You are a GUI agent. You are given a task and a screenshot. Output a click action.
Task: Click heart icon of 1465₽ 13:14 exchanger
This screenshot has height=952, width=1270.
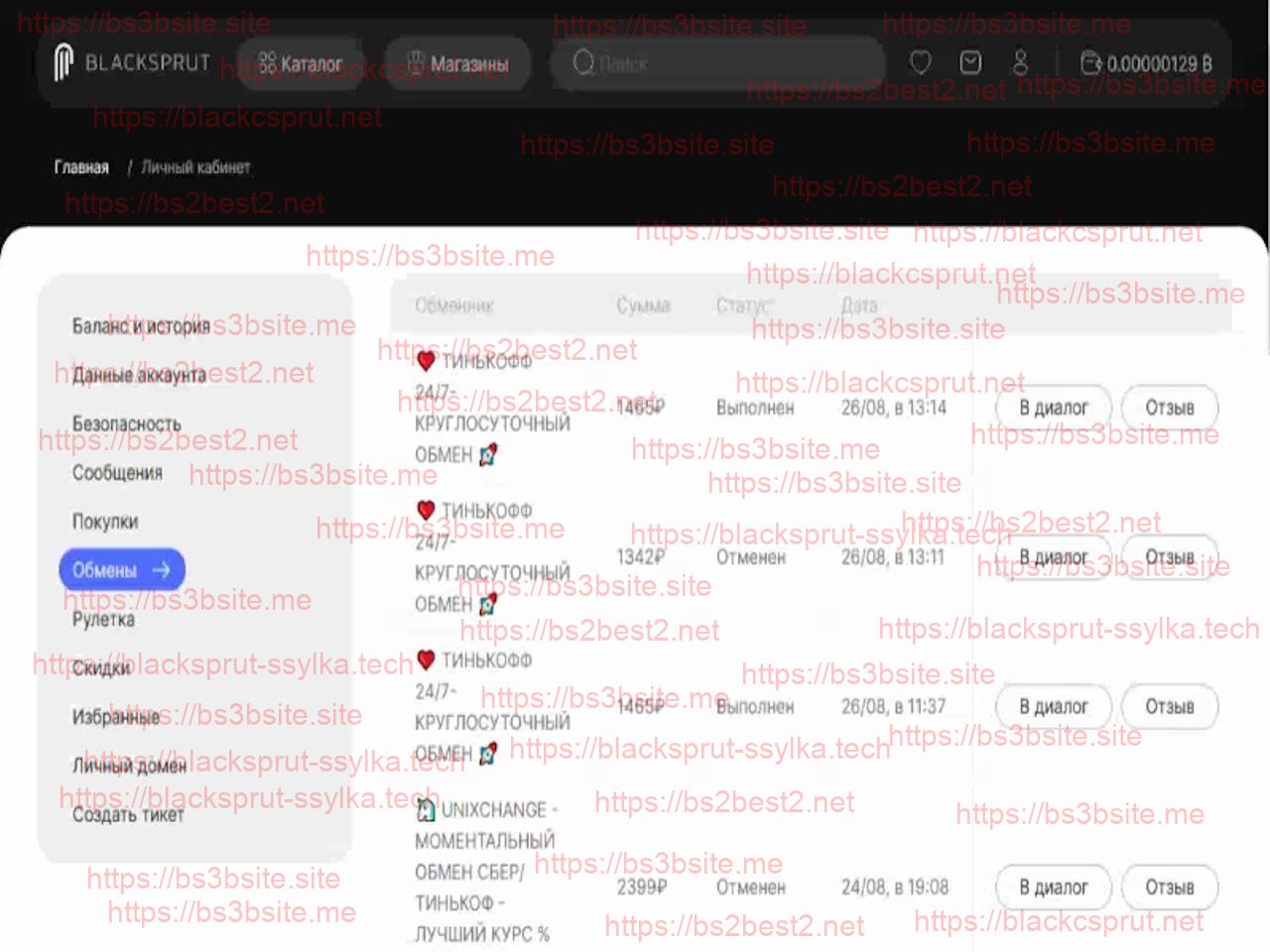pos(426,361)
